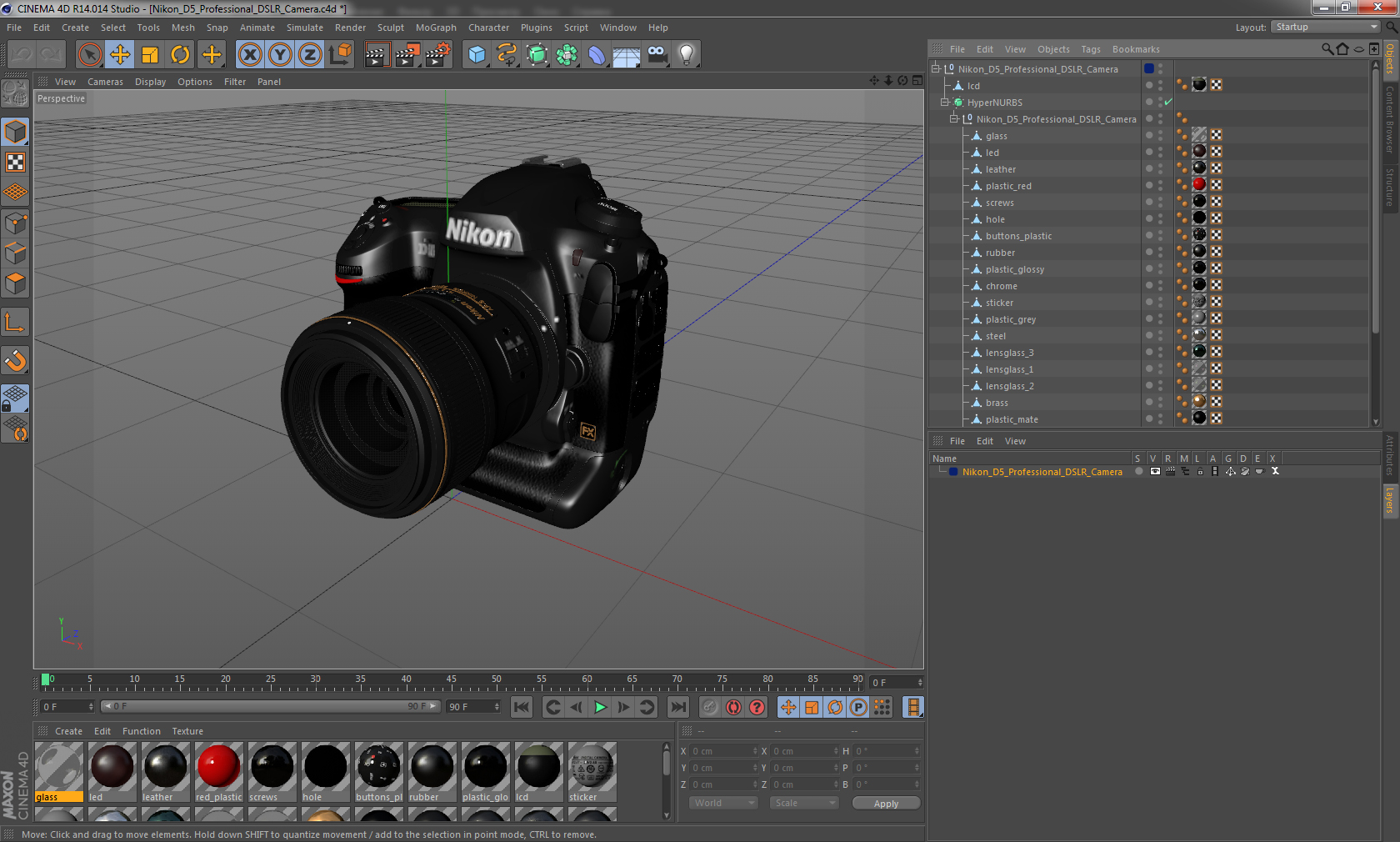
Task: Toggle layer visible-in-editor icon for Nikon layer
Action: (1155, 472)
